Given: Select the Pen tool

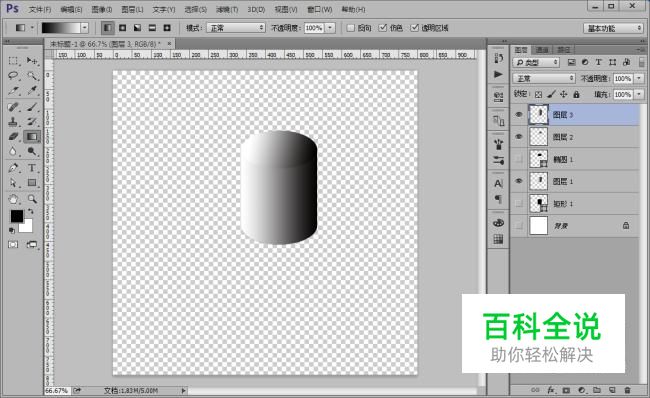Looking at the screenshot, I should [13, 168].
